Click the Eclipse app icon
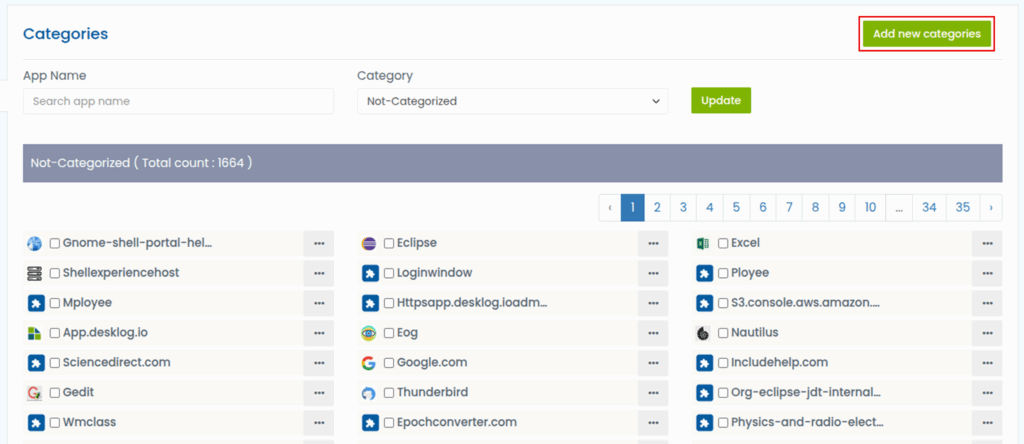This screenshot has width=1024, height=444. [x=369, y=243]
